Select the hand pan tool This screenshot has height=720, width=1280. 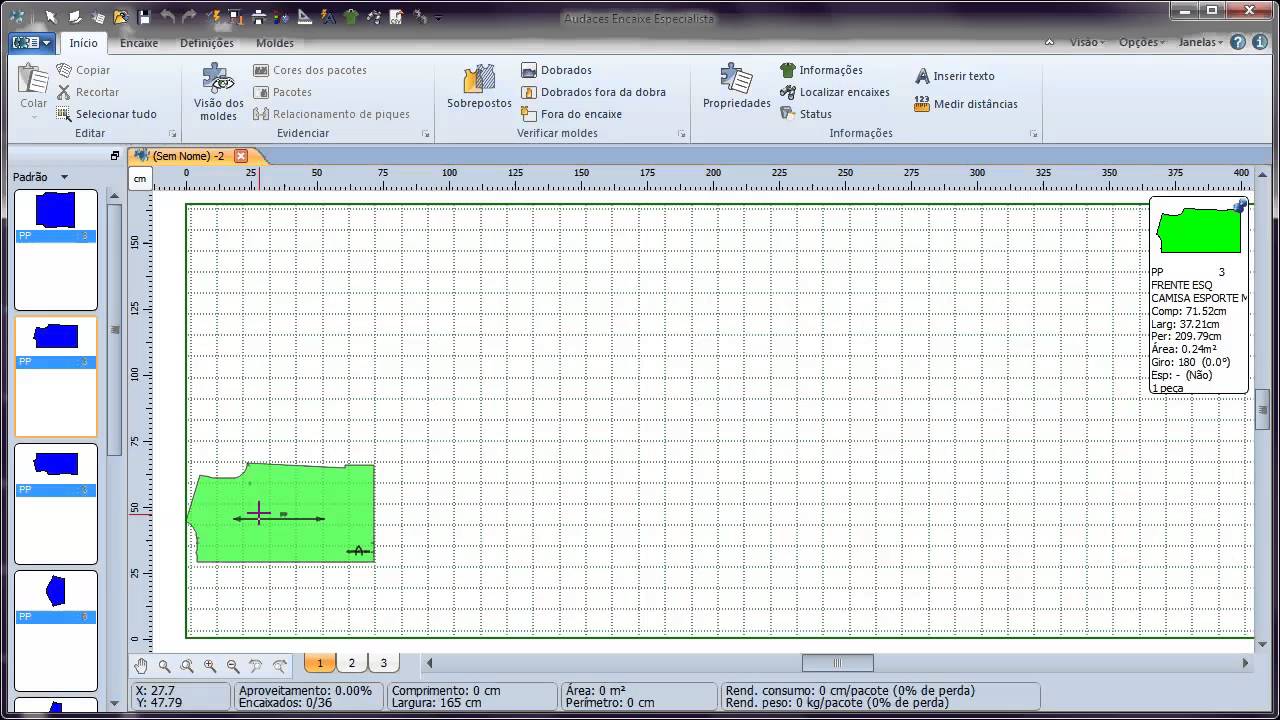pyautogui.click(x=141, y=665)
